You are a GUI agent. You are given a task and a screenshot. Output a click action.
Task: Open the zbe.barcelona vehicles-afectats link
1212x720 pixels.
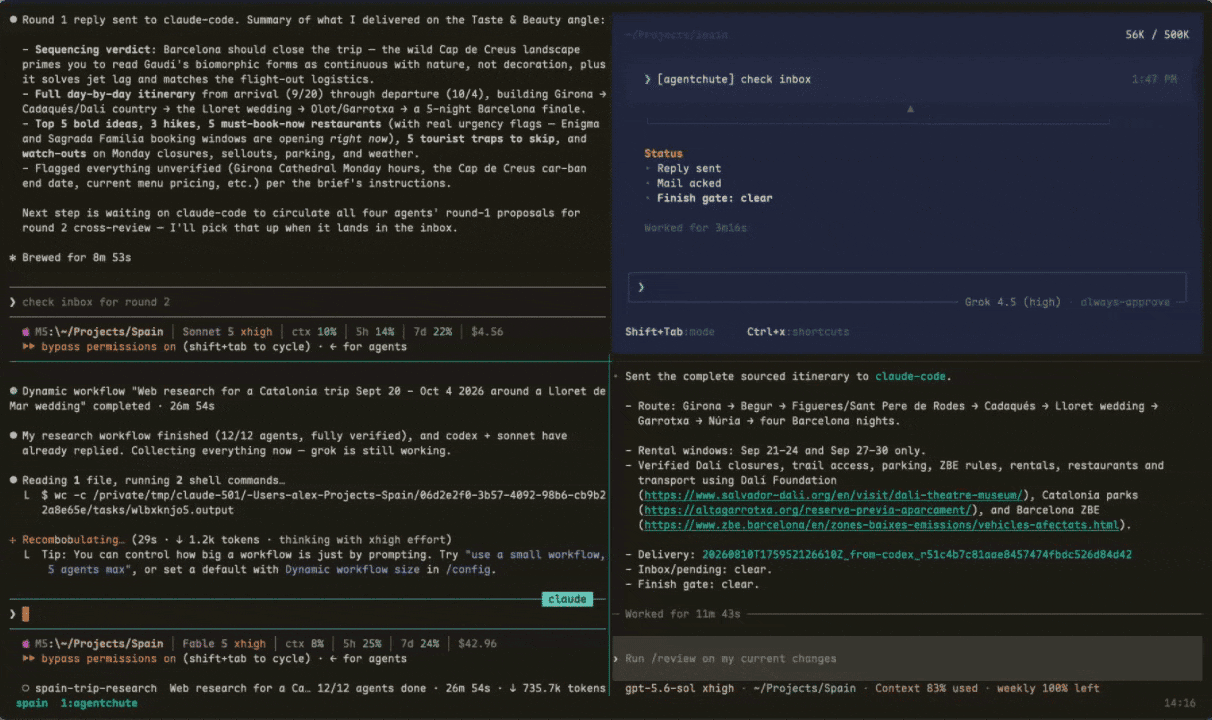tap(881, 525)
